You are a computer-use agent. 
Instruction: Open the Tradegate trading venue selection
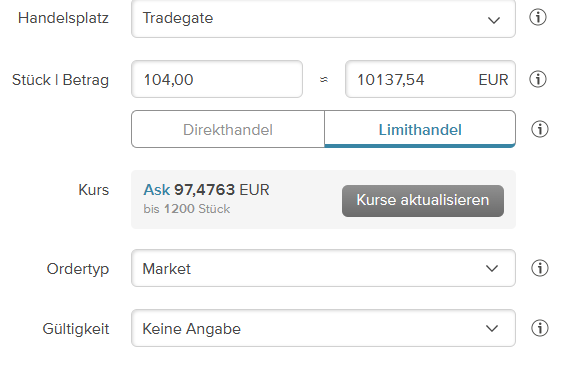[x=323, y=18]
